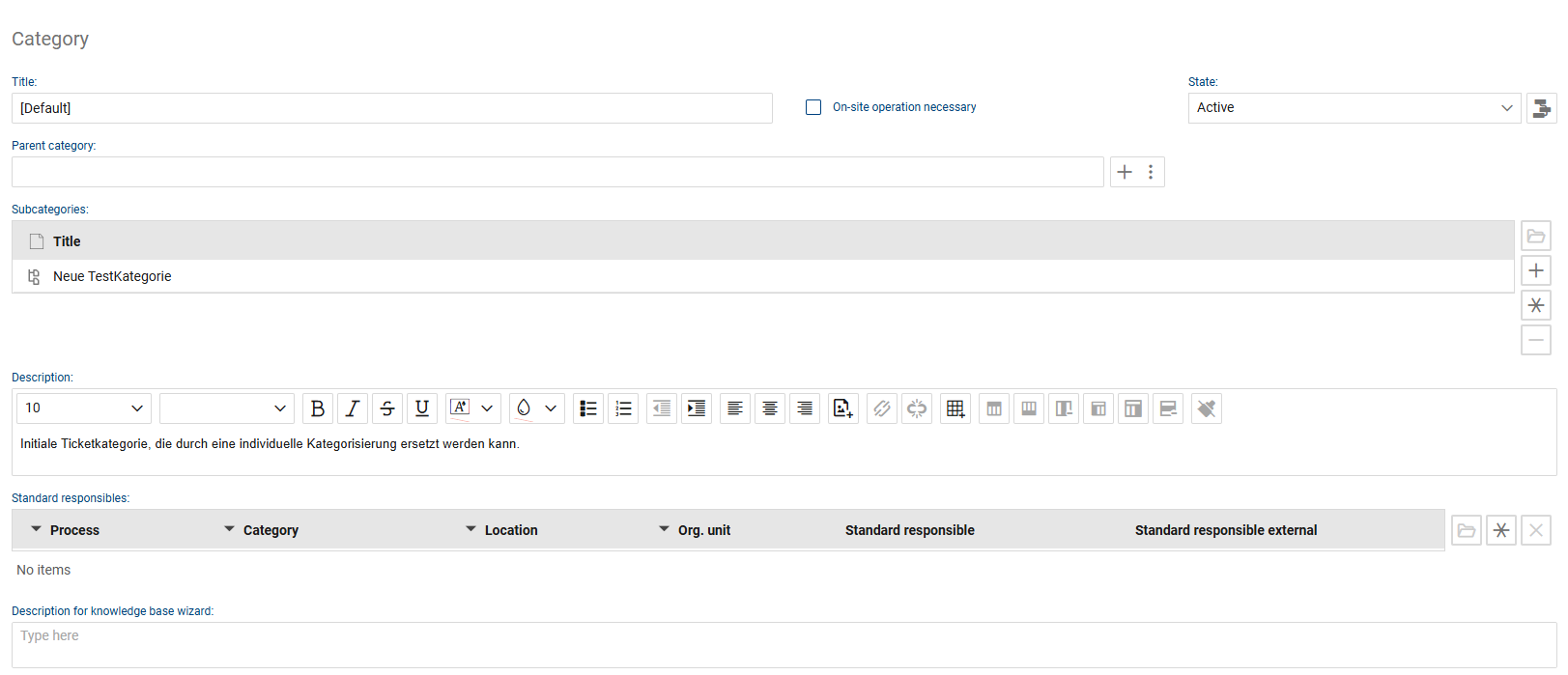Click the insert image icon
Image resolution: width=1568 pixels, height=675 pixels.
pos(843,408)
